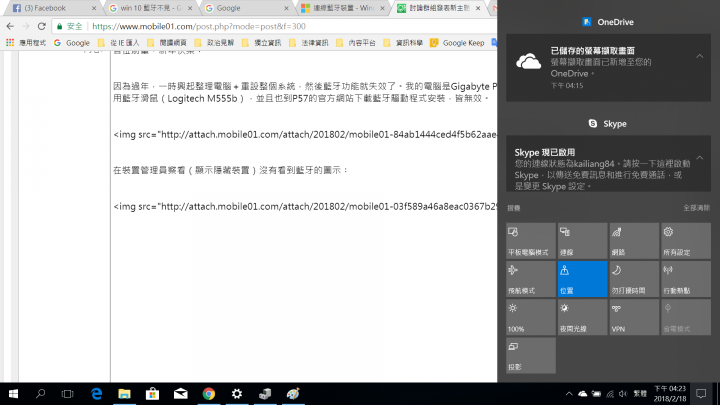The image size is (720, 405).
Task: Click 全部清除 to clear all notifications
Action: click(697, 208)
